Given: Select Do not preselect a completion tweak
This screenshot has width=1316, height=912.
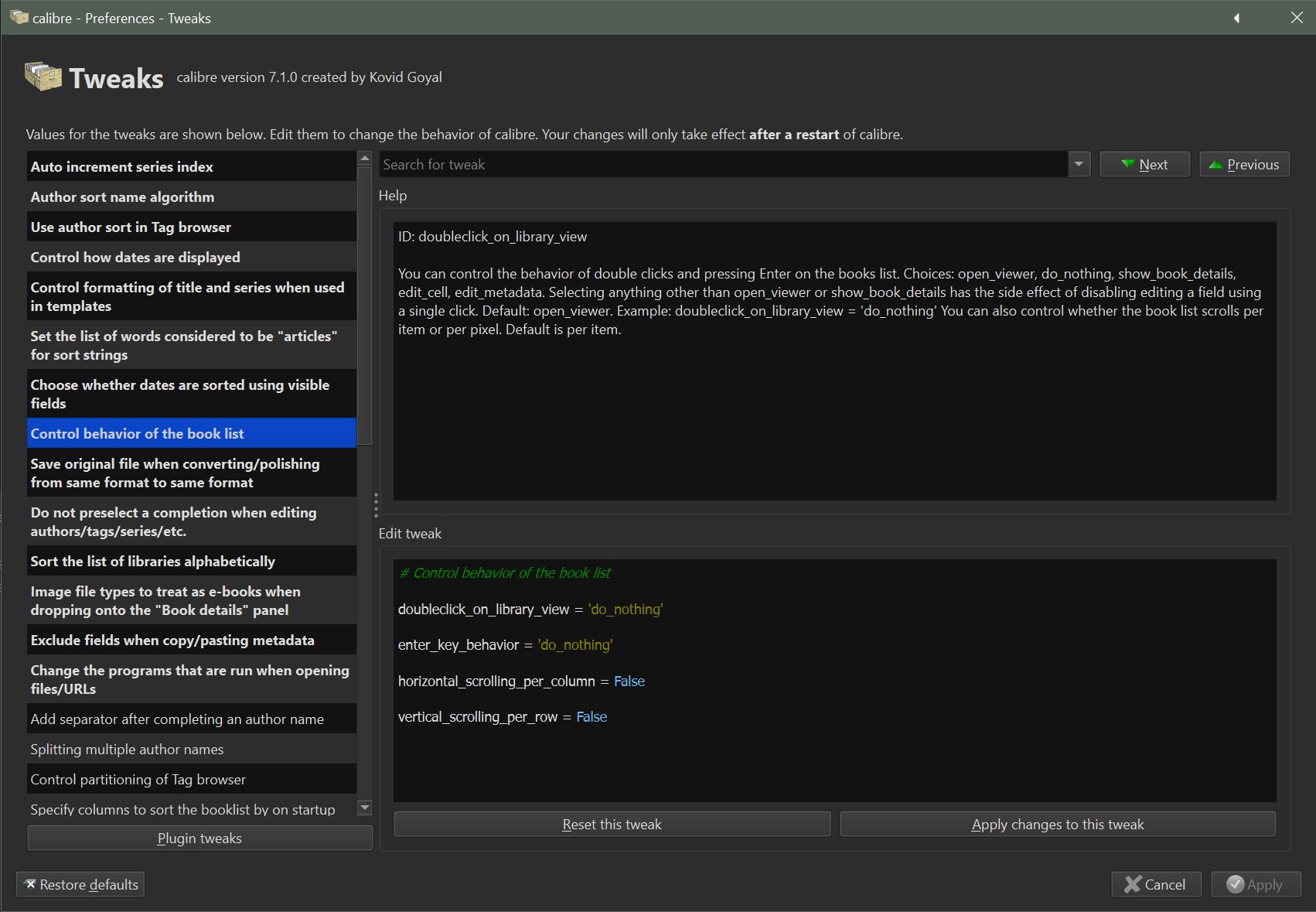Looking at the screenshot, I should tap(192, 521).
